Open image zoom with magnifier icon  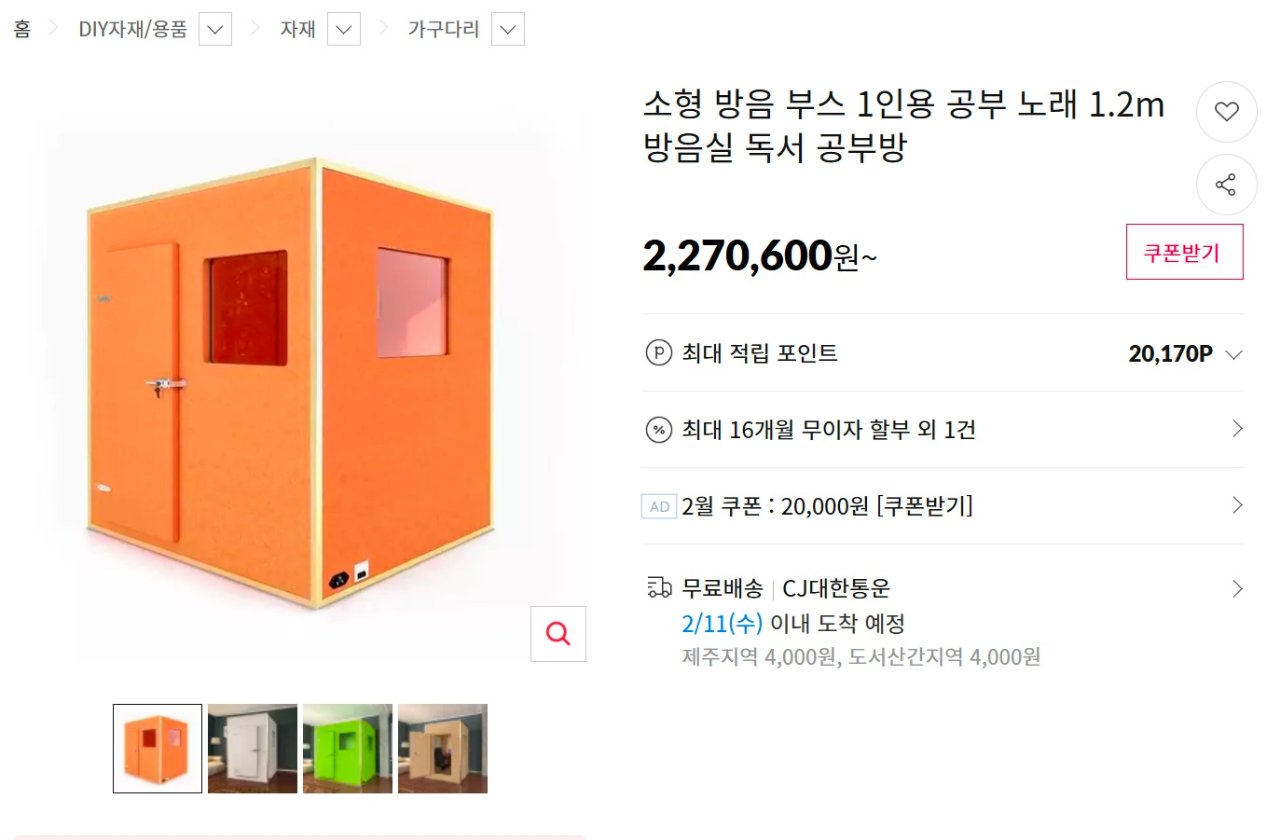coord(558,634)
